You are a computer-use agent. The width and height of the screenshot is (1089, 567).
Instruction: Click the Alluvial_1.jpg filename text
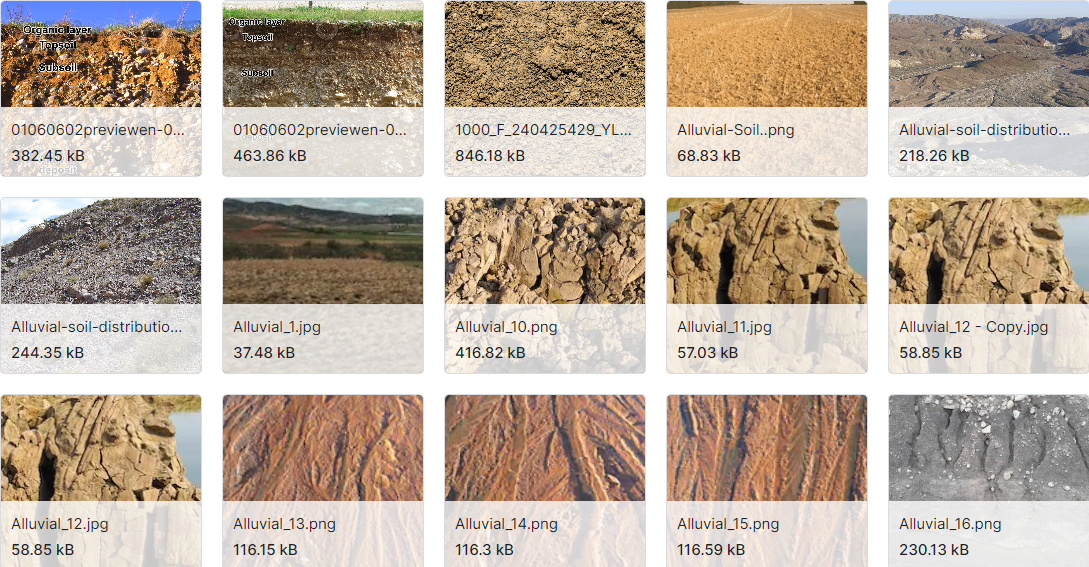click(x=277, y=327)
